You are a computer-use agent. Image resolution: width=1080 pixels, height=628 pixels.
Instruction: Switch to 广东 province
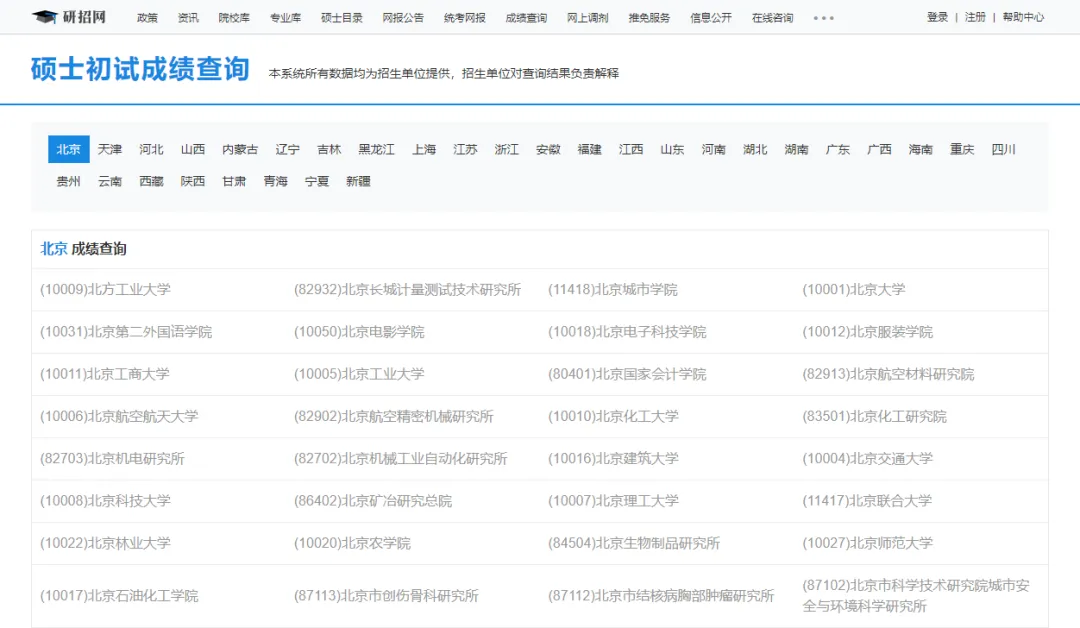[838, 149]
